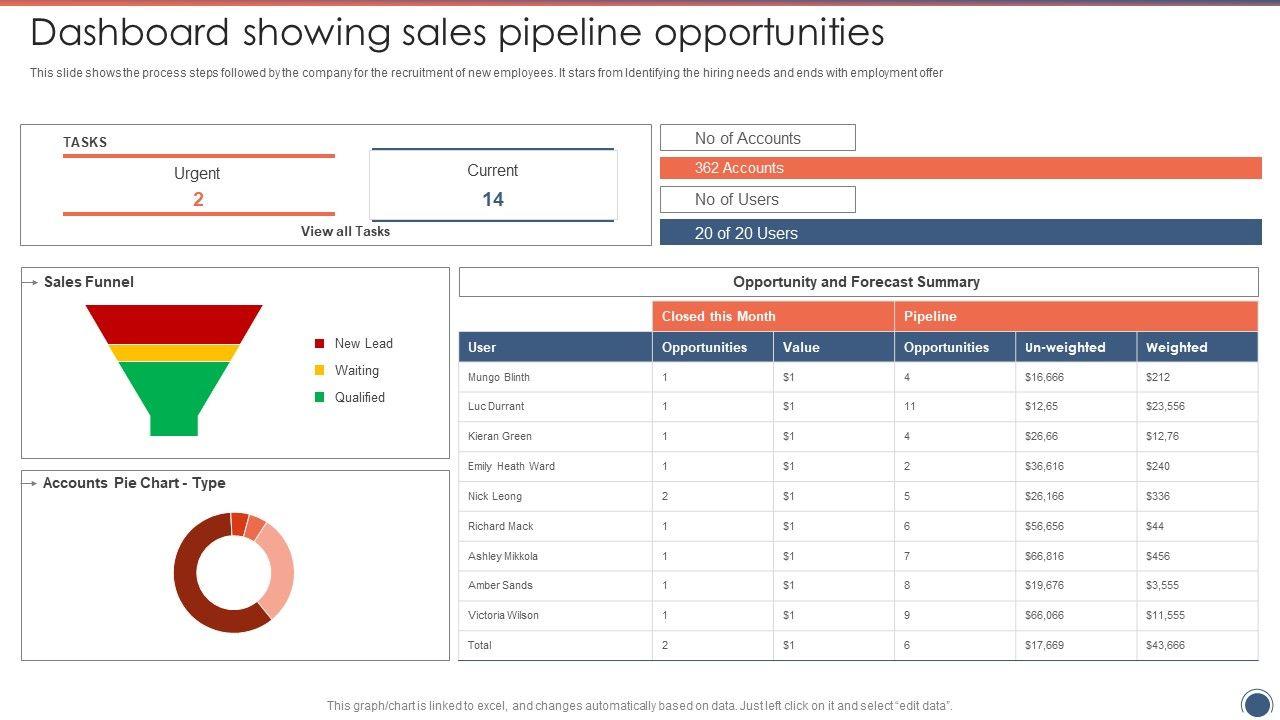Select the Current tasks card
Viewport: 1280px width, 720px height.
(492, 185)
